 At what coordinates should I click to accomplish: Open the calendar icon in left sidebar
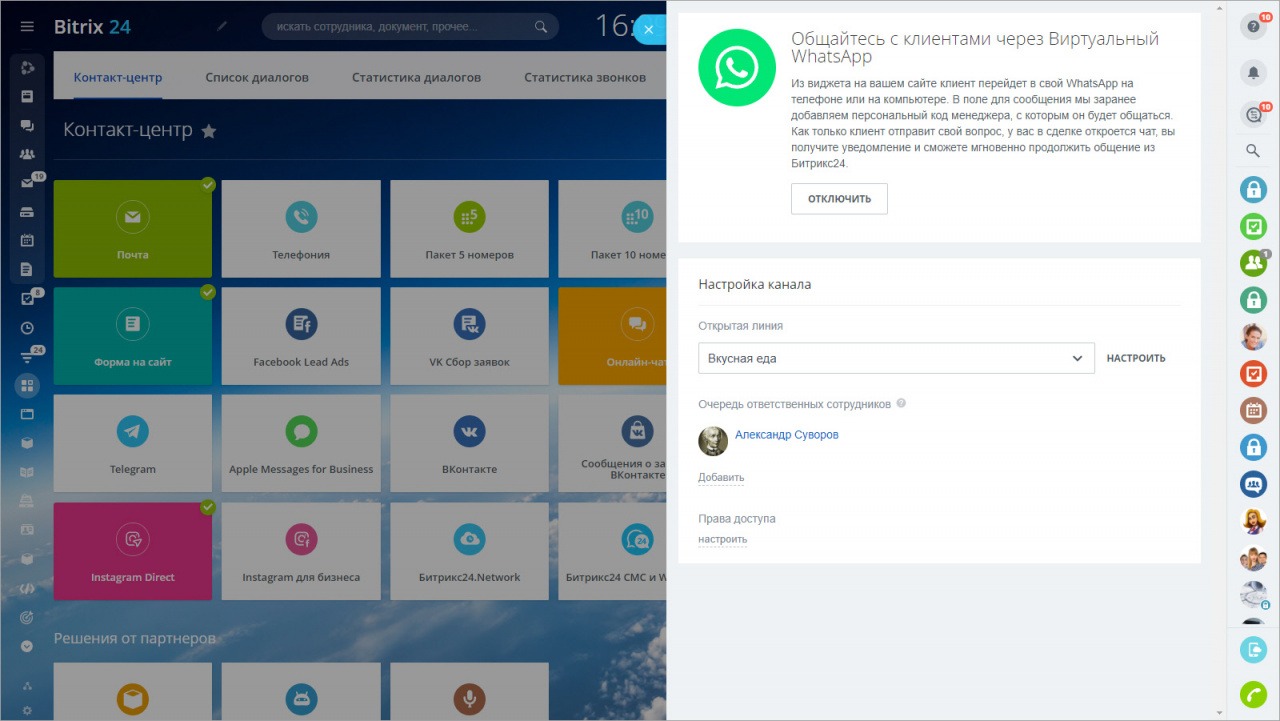point(27,240)
